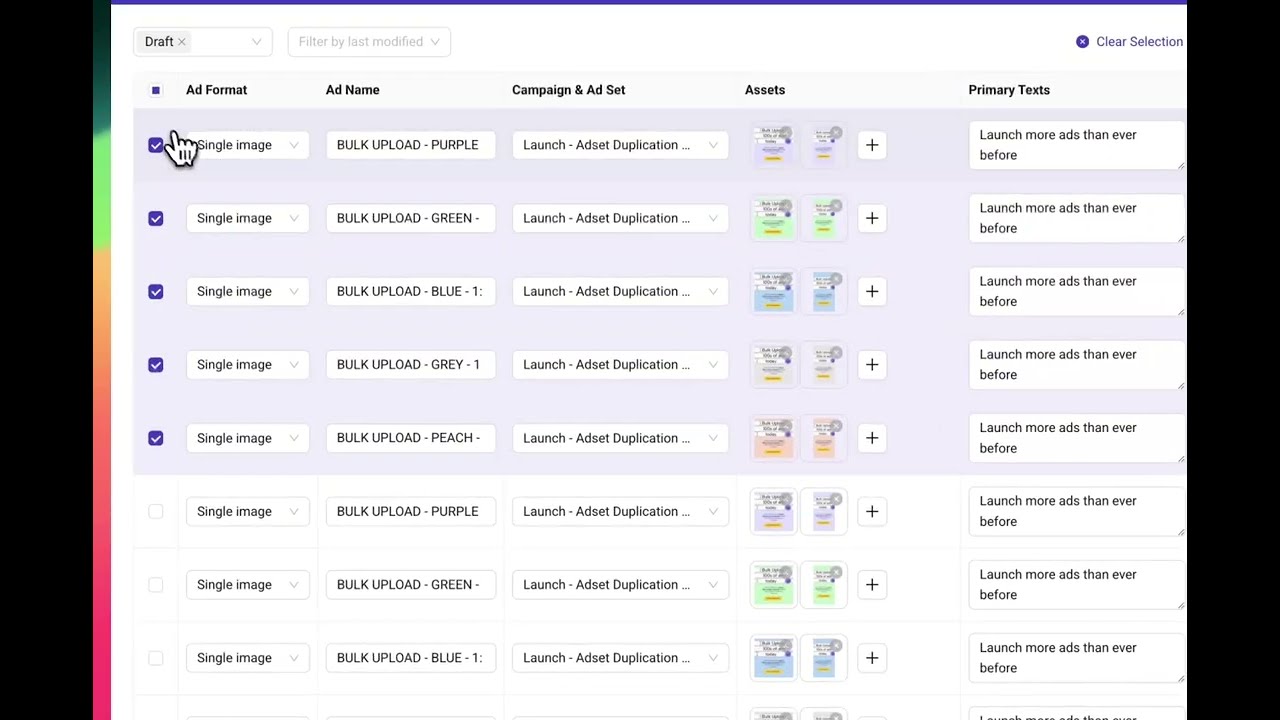This screenshot has height=720, width=1280.
Task: Click the Clear Selection link
Action: pos(1139,42)
